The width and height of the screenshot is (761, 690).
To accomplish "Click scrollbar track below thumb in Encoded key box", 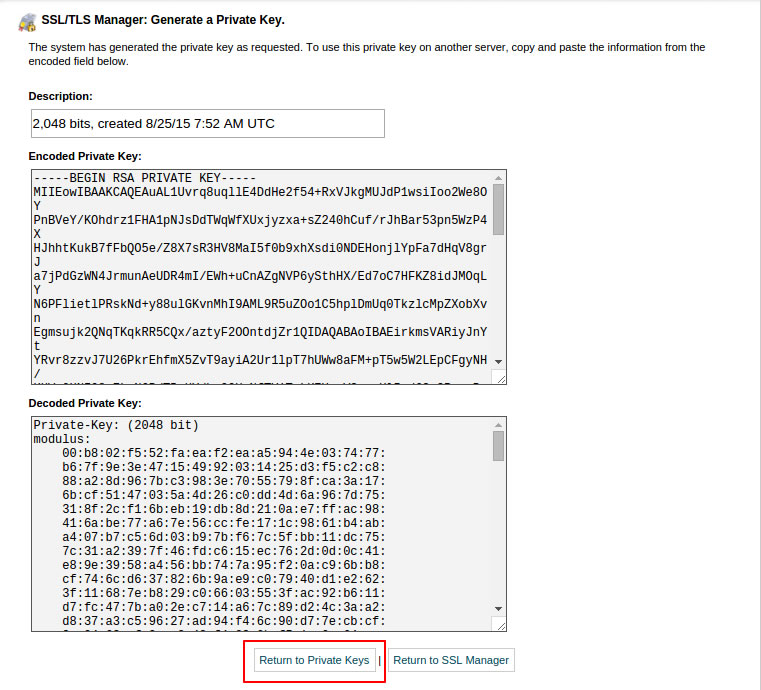I will pos(498,296).
